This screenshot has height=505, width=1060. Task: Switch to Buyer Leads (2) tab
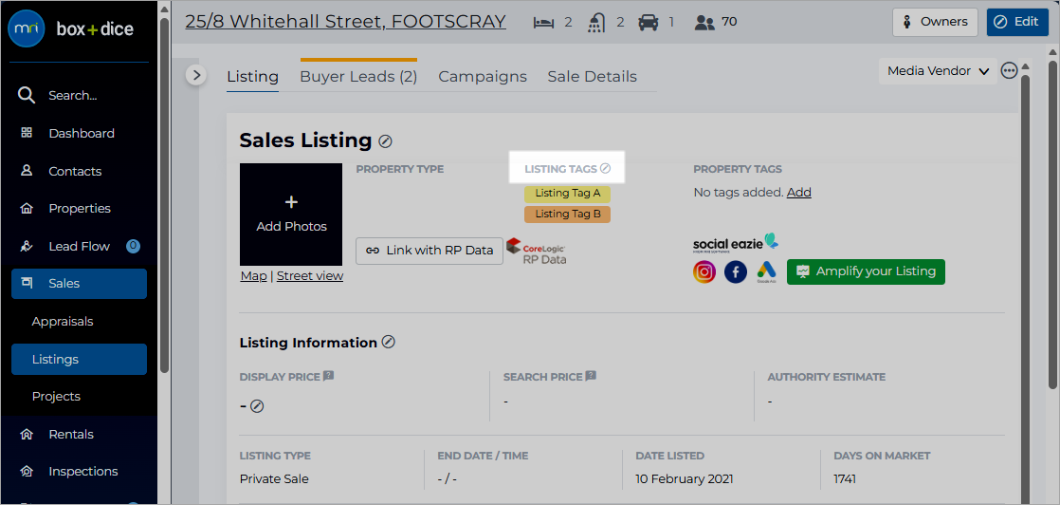358,77
